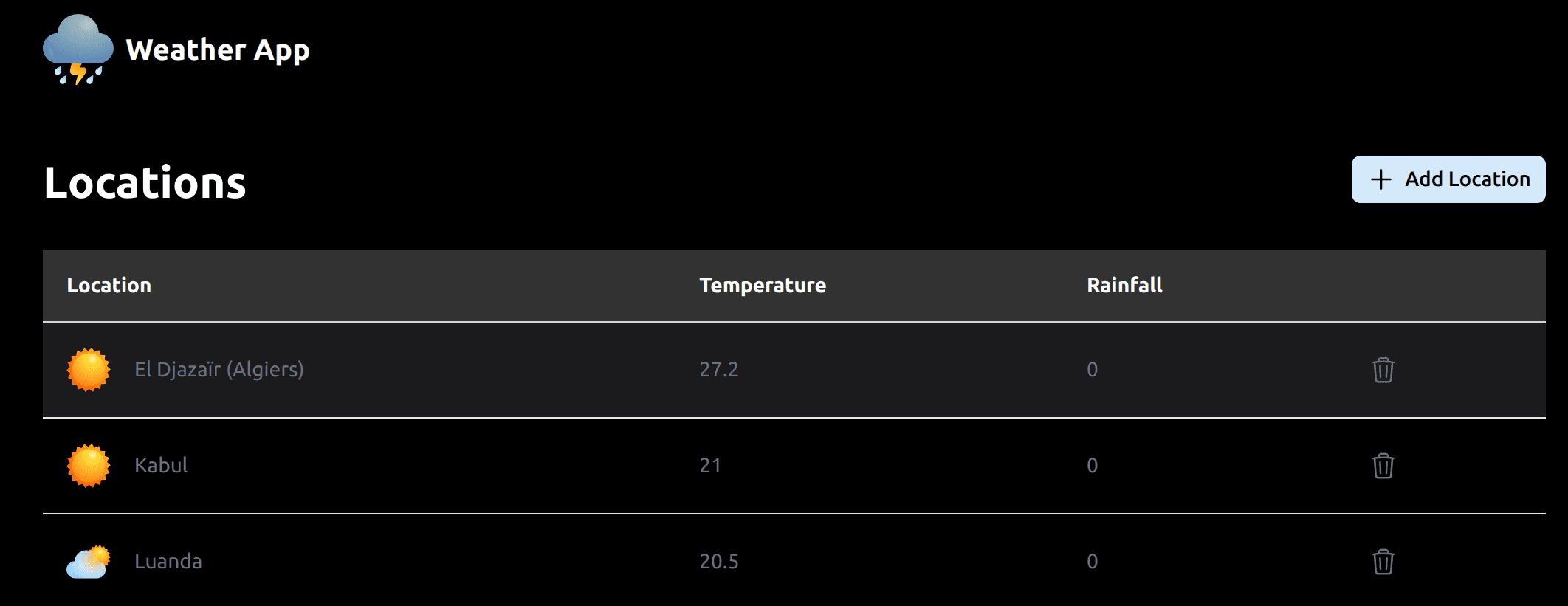1568x606 pixels.
Task: Click the rainfall value for Kabul
Action: [1092, 466]
